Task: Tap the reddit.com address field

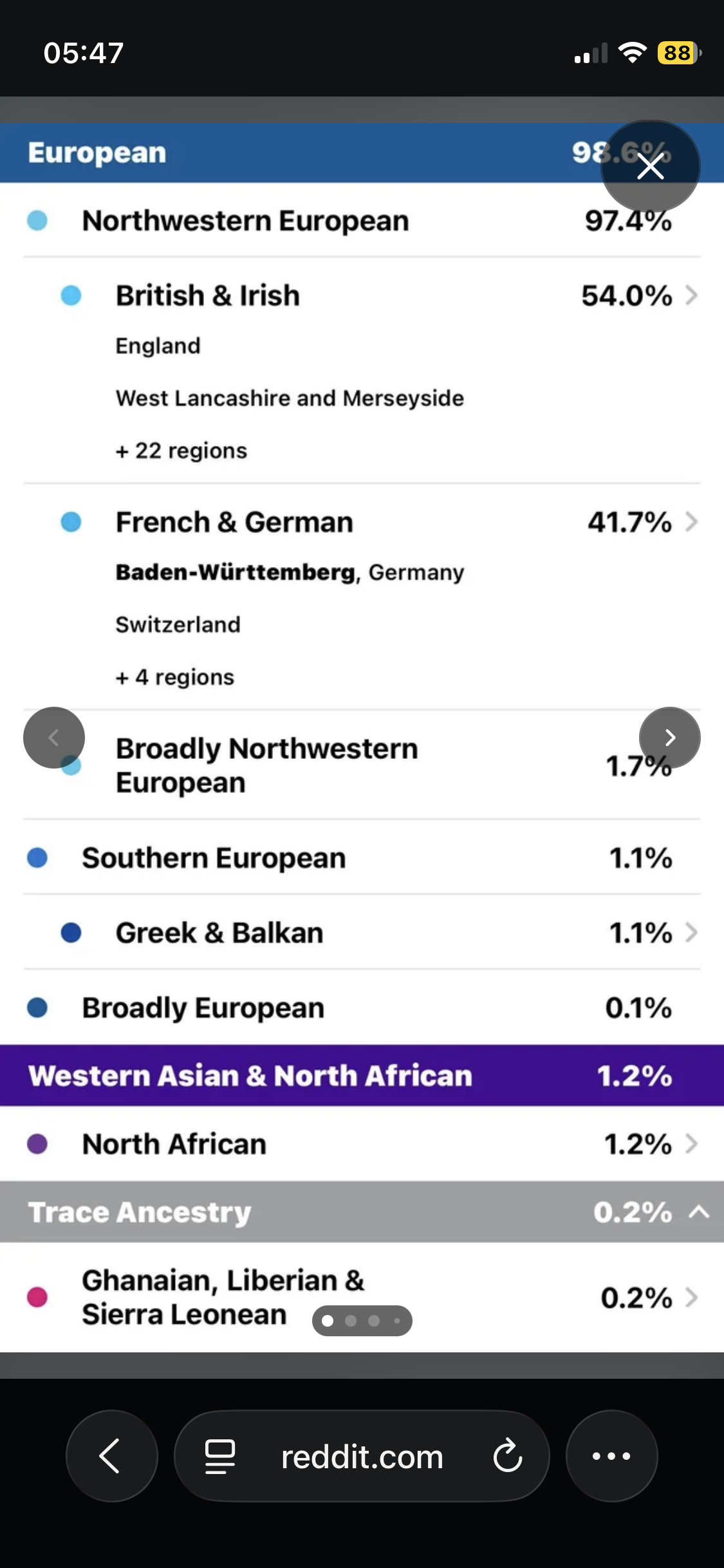Action: point(362,1456)
